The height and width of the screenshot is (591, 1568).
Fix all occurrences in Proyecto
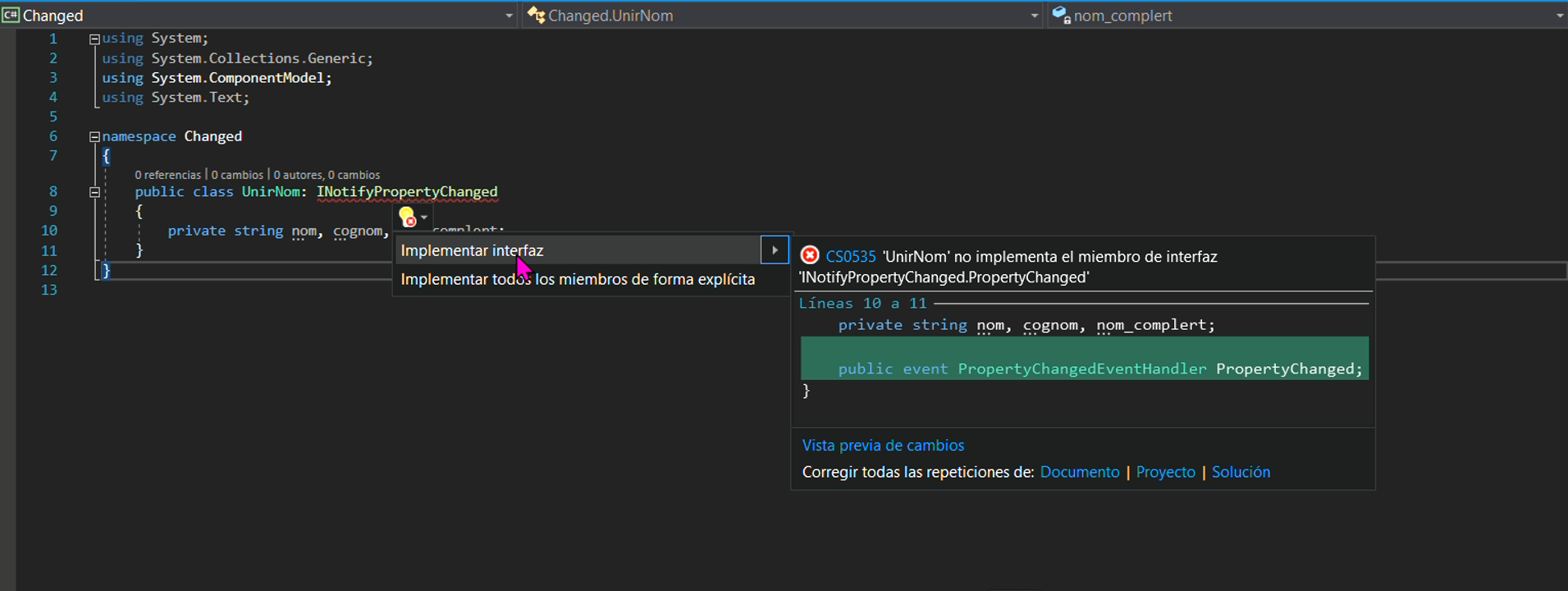pos(1165,472)
